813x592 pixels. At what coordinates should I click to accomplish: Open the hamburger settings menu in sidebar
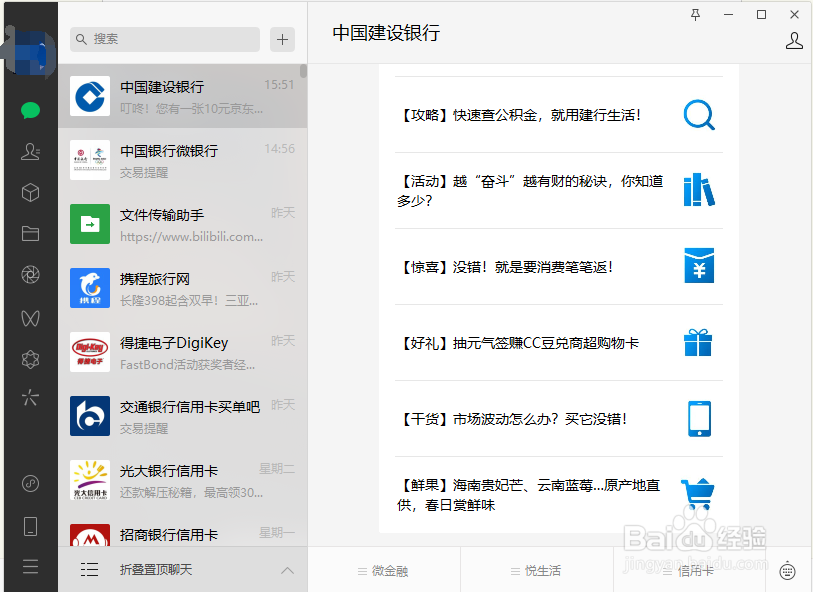click(x=30, y=566)
